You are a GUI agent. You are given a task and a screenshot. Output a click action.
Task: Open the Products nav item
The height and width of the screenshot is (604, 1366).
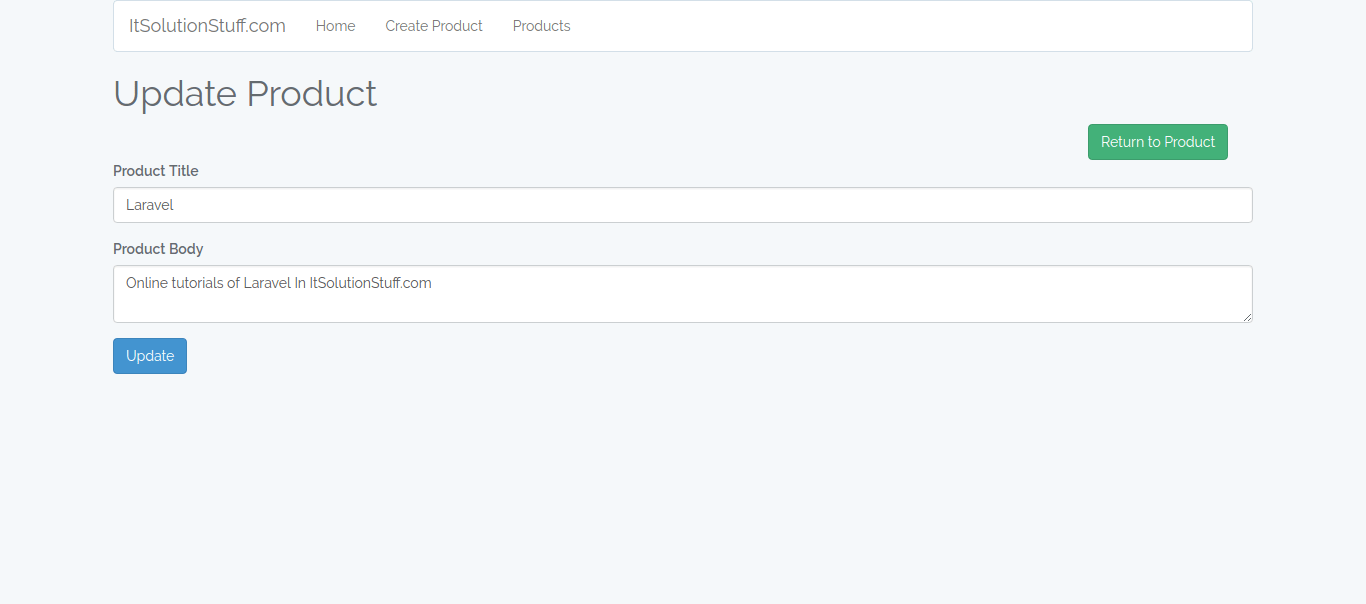(541, 26)
